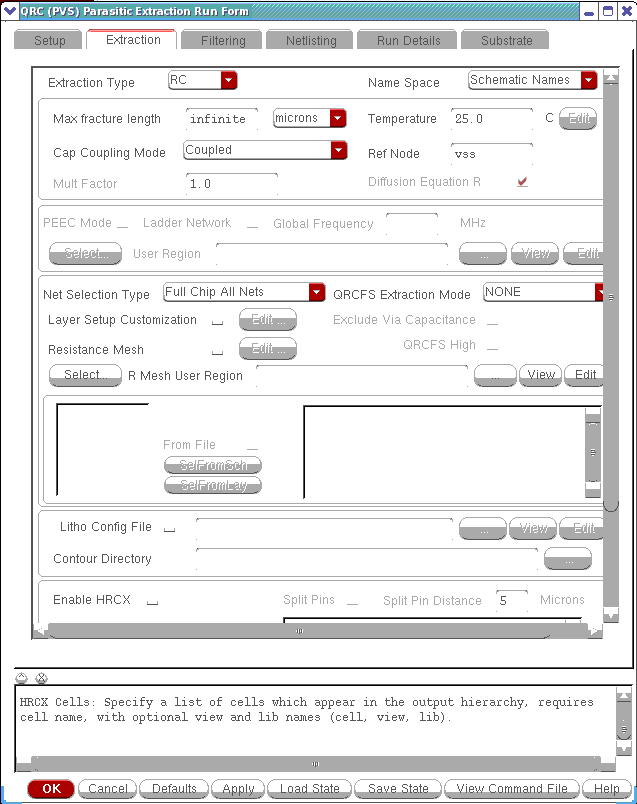Image resolution: width=637 pixels, height=804 pixels.
Task: Click the Max fracture length field
Action: [x=222, y=119]
